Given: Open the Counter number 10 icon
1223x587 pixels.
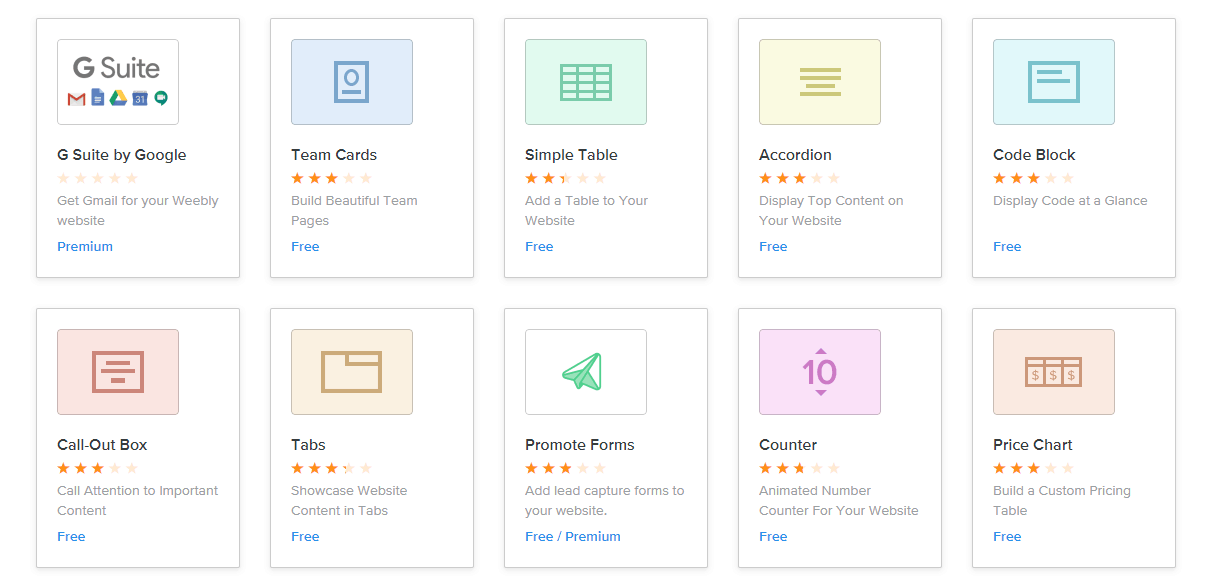Looking at the screenshot, I should (820, 372).
